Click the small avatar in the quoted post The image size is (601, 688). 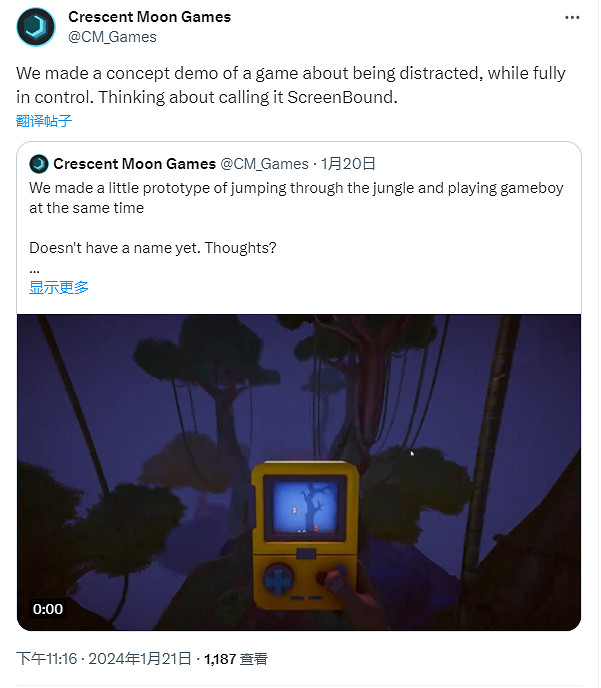point(39,163)
